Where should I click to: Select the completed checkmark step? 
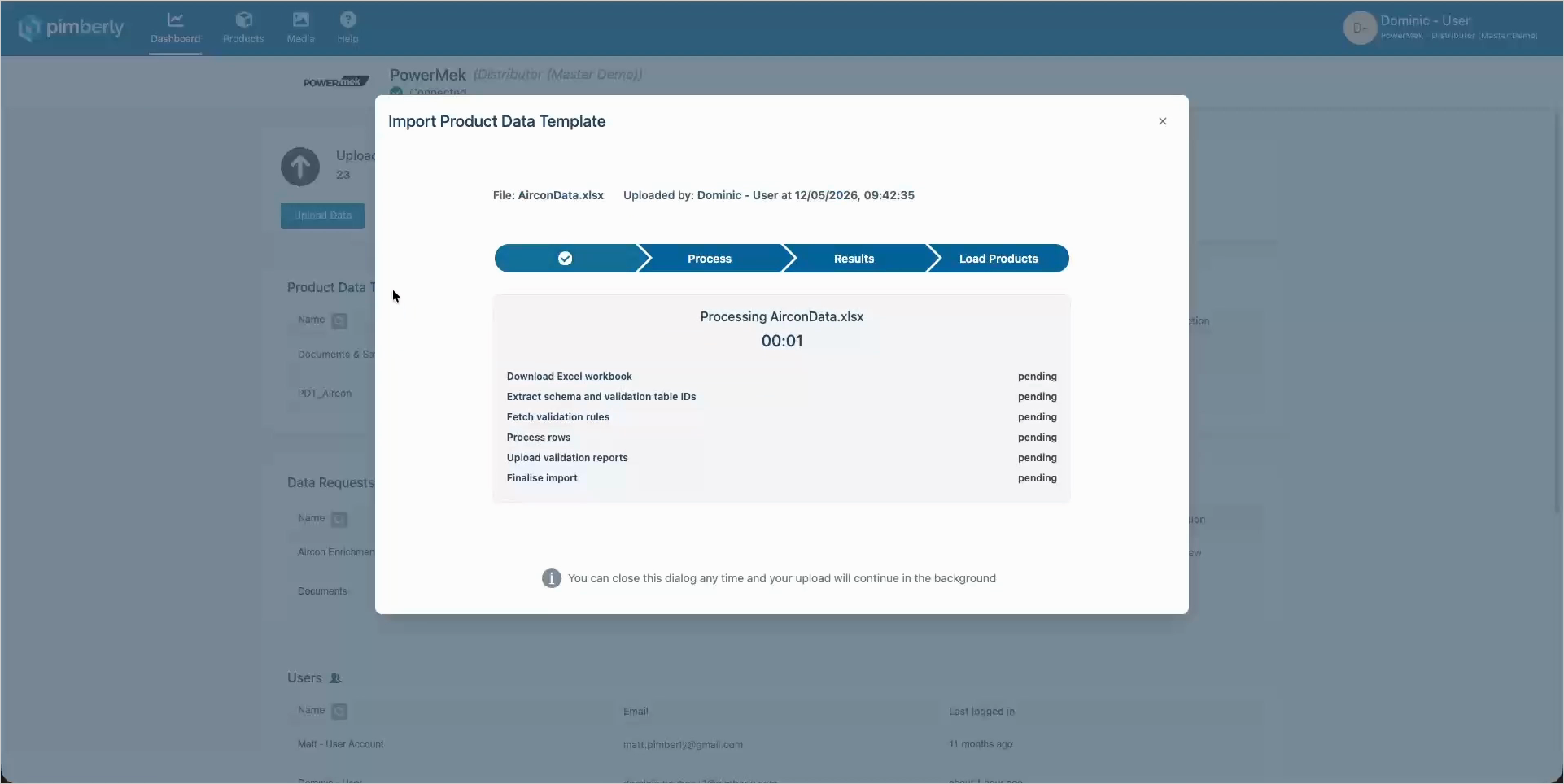[x=566, y=259]
